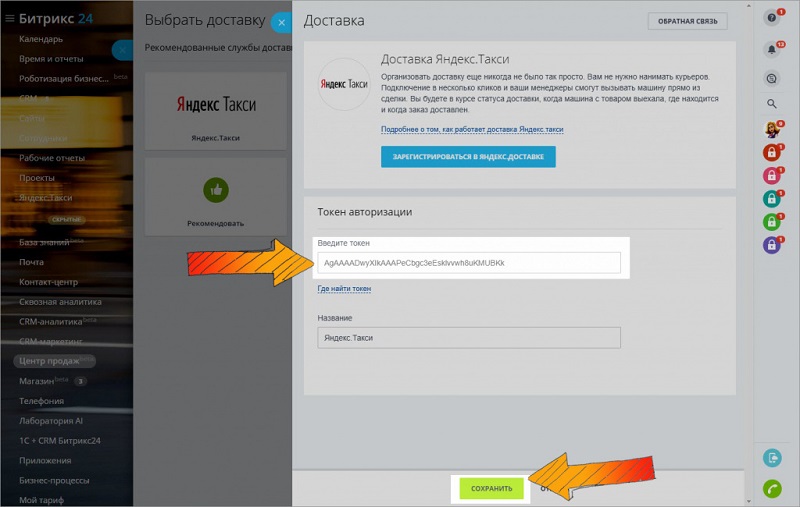Click the СОХРАНИТЬ button
Viewport: 800px width, 507px height.
pyautogui.click(x=491, y=488)
